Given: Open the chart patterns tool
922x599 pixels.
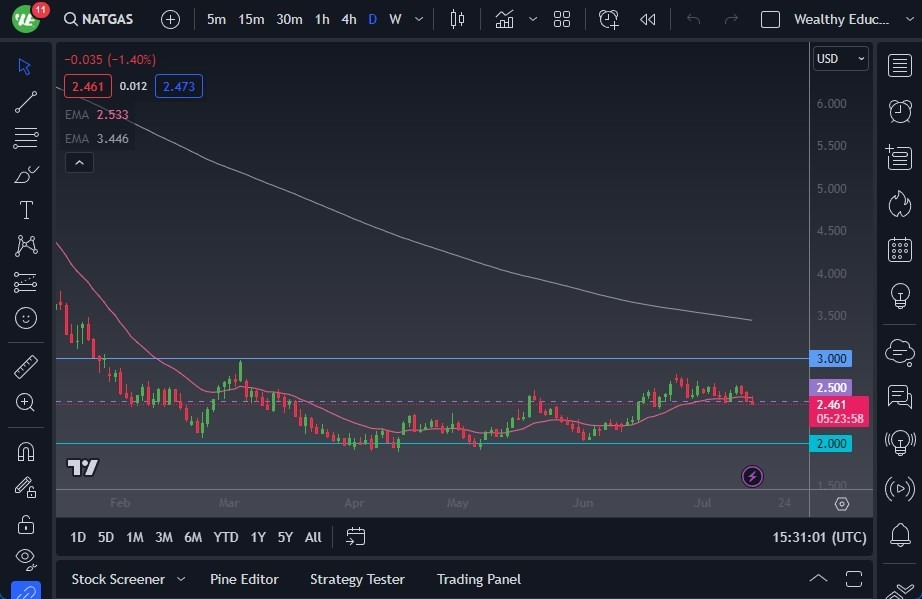Looking at the screenshot, I should pos(26,246).
